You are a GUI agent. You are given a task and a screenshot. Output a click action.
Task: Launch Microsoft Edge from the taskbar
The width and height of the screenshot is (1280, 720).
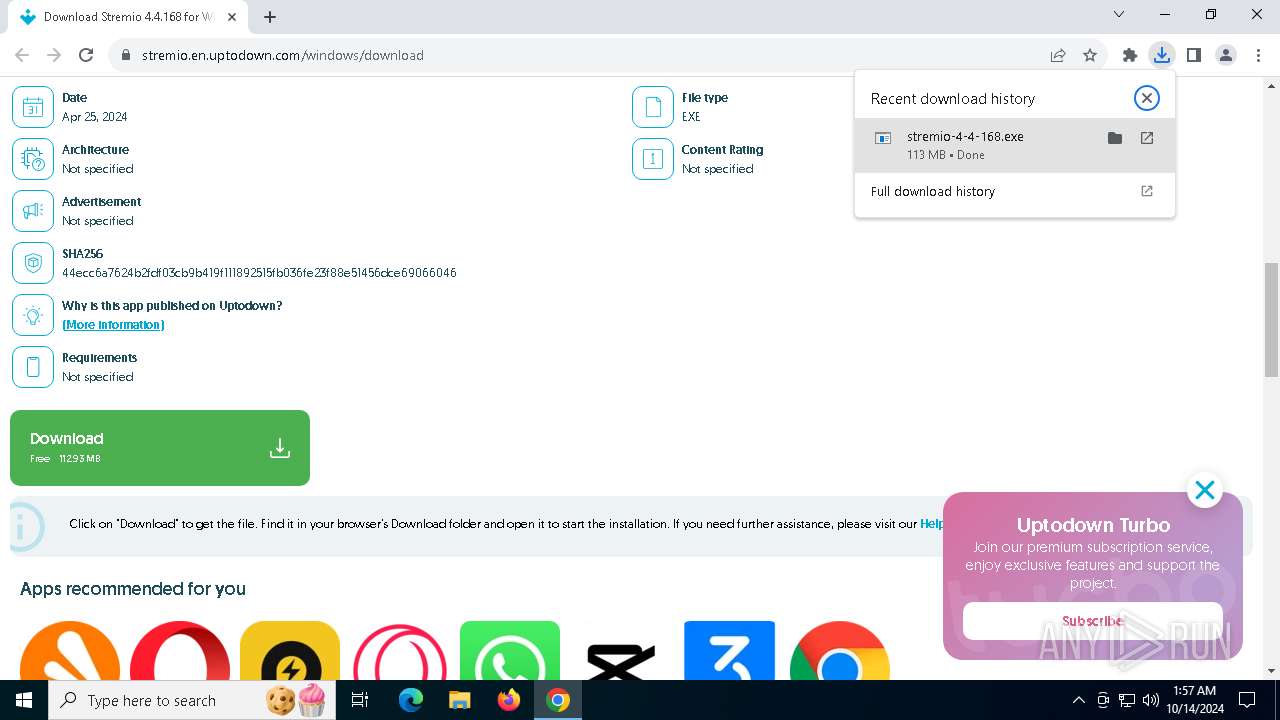pyautogui.click(x=411, y=700)
